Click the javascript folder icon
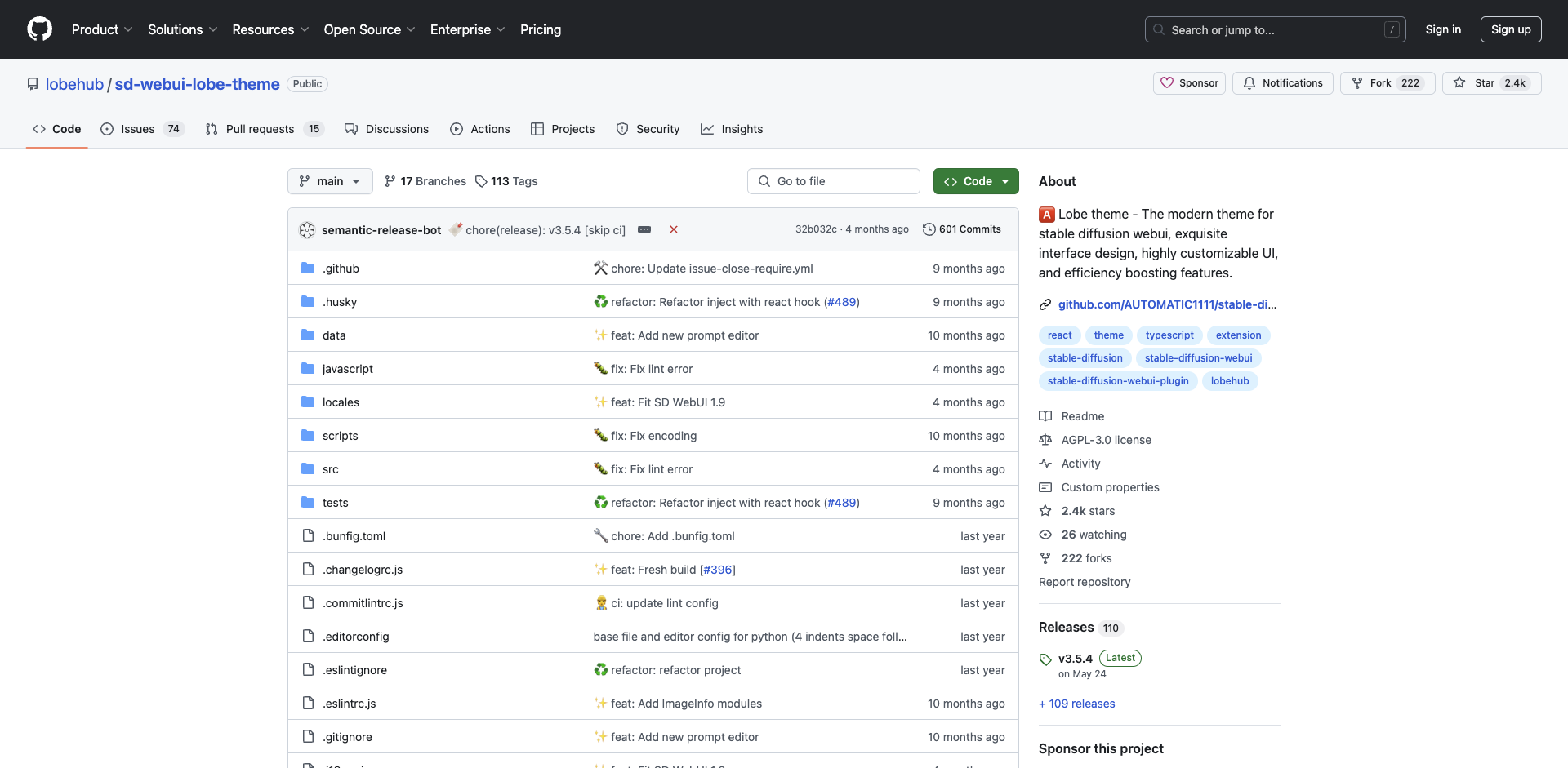This screenshot has height=768, width=1568. click(308, 369)
